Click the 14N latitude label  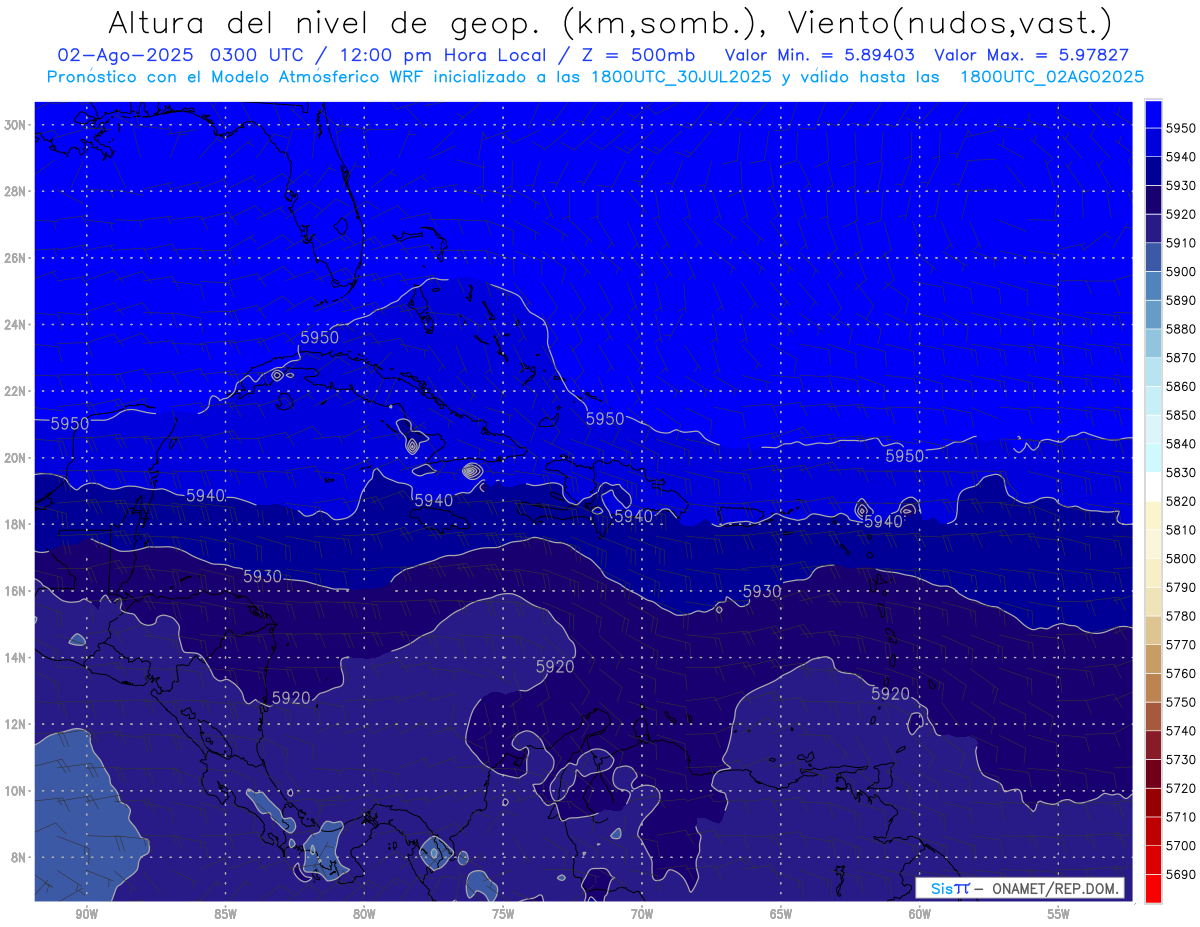15,658
